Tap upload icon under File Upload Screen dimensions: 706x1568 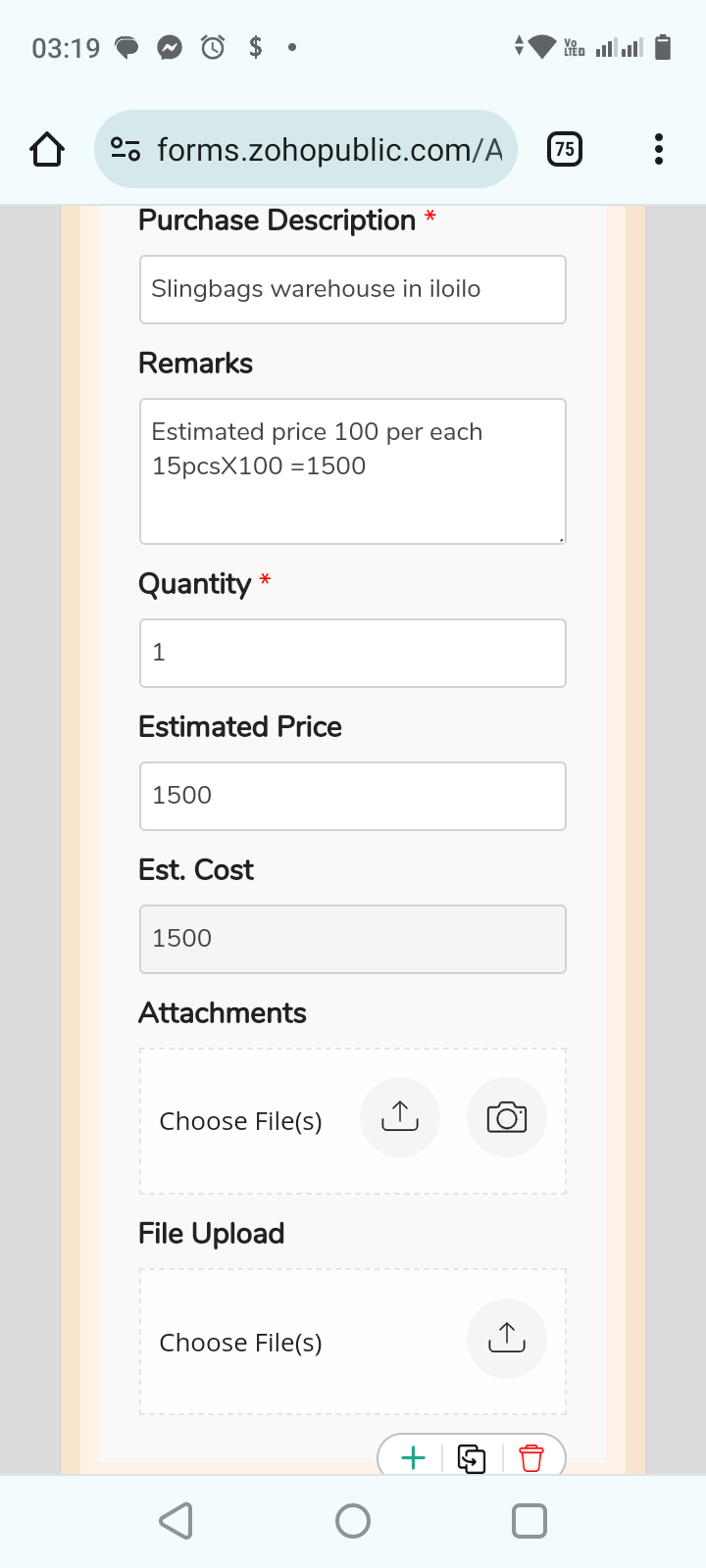tap(506, 1339)
